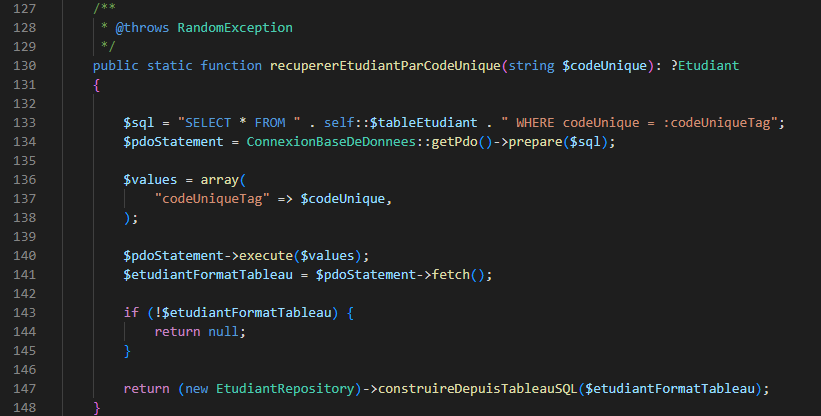Click the getPdo method call

(454, 142)
